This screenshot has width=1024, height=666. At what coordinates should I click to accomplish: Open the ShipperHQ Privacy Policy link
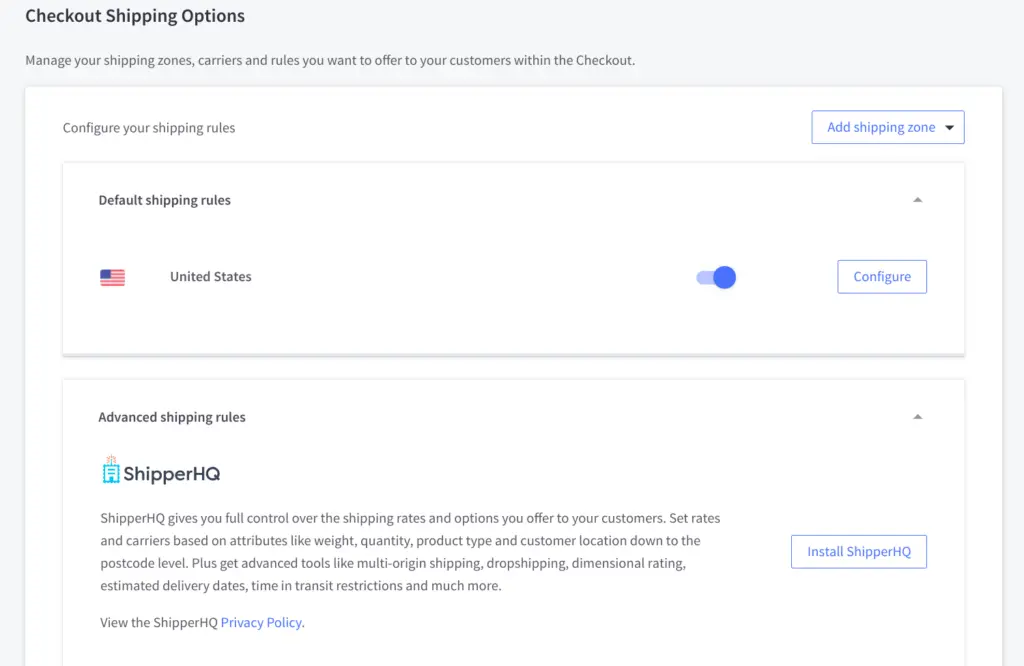tap(261, 622)
